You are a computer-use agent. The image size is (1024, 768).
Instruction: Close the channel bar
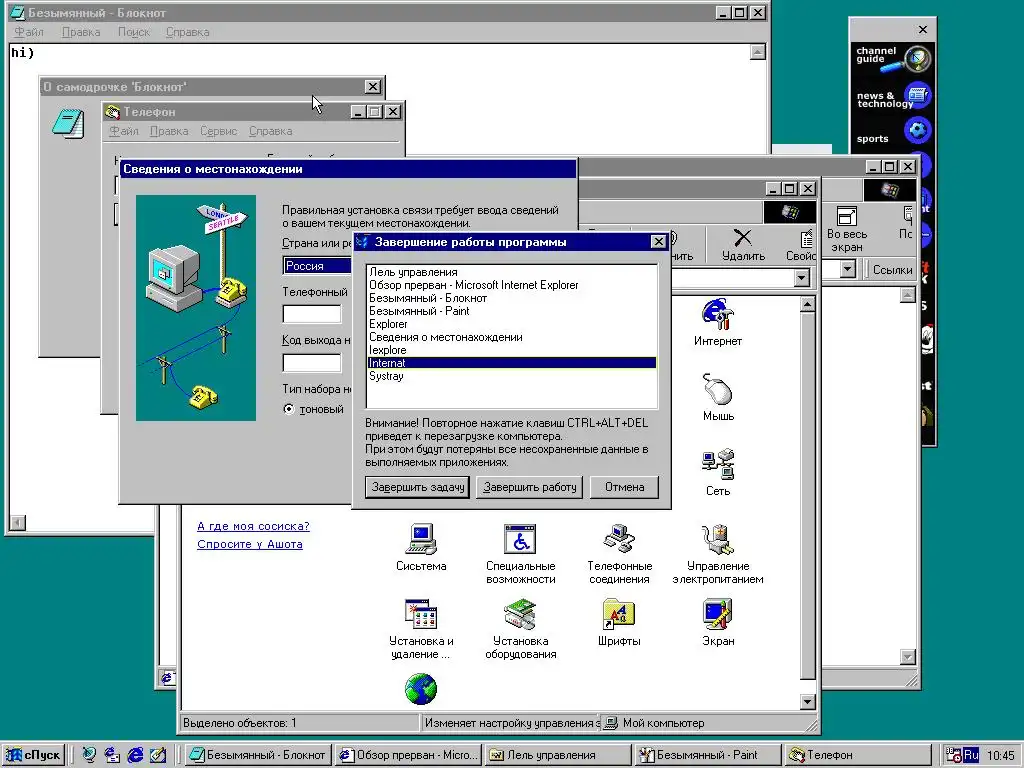[x=923, y=29]
